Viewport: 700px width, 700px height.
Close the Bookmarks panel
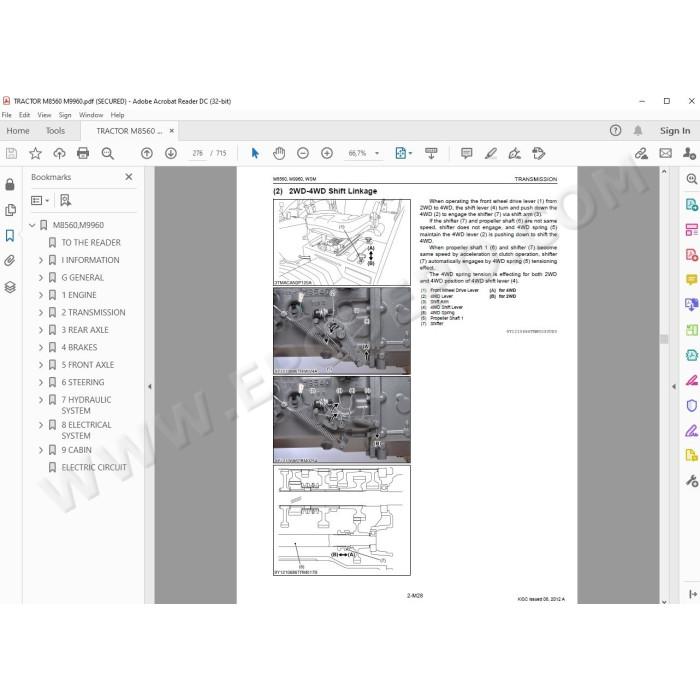click(129, 177)
